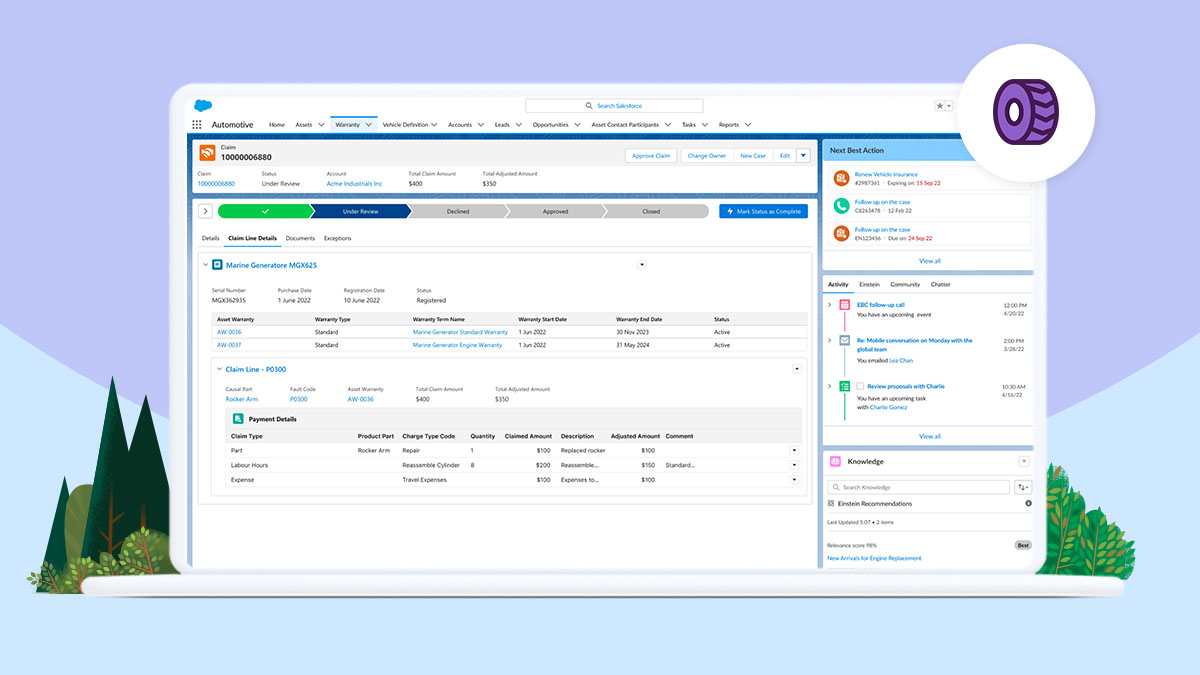Open the Warranty tab dropdown chevron
The height and width of the screenshot is (675, 1200).
point(368,124)
